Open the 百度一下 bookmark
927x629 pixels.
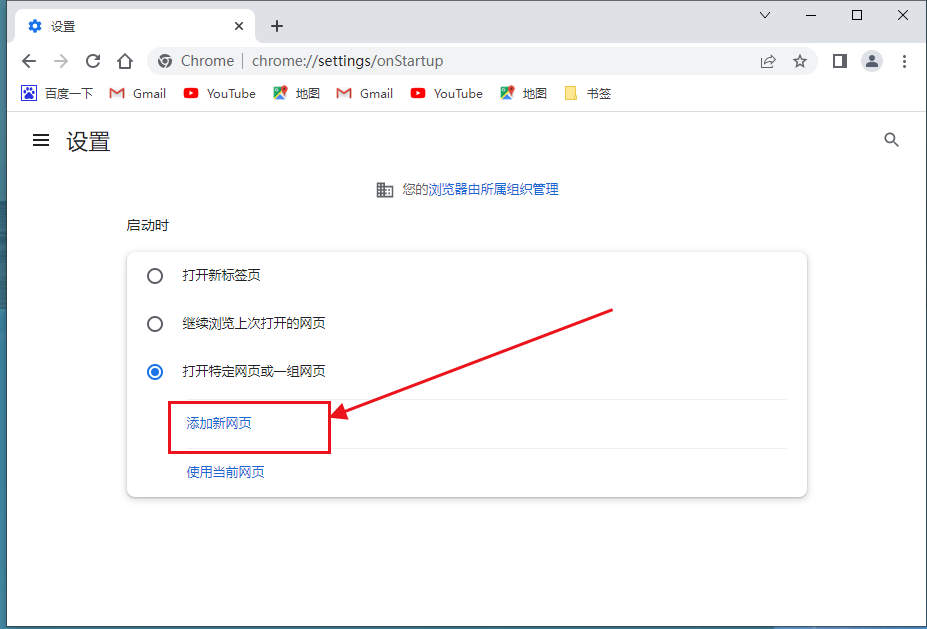57,93
